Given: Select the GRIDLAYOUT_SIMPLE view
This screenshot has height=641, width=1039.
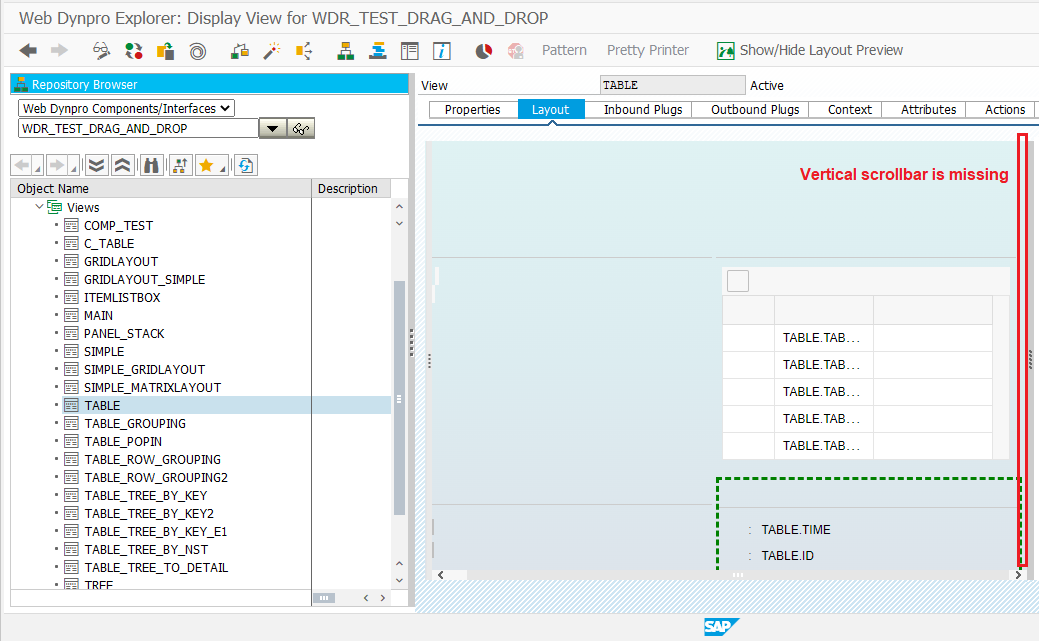Looking at the screenshot, I should coord(144,279).
